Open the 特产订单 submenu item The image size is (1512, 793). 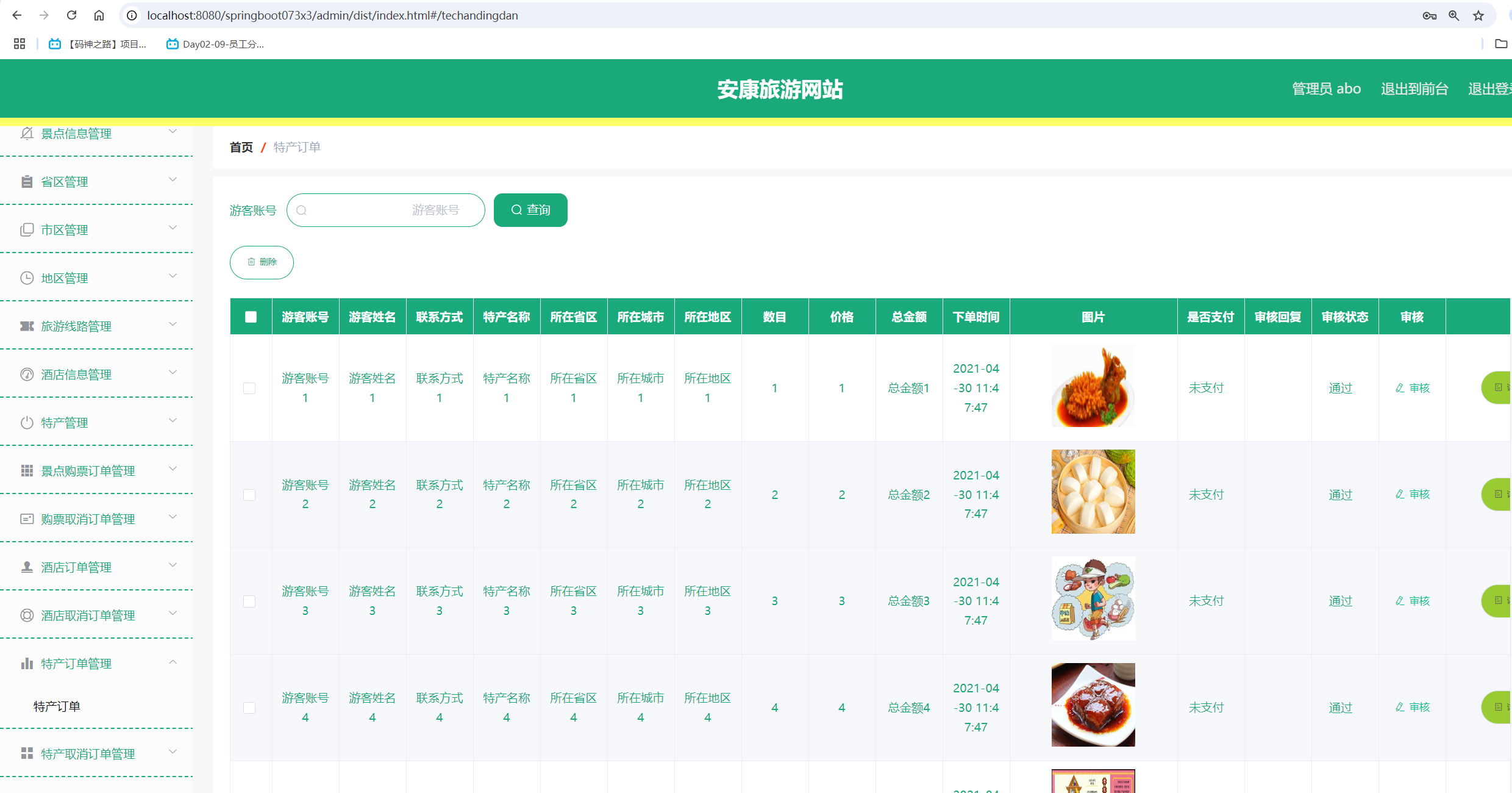click(57, 706)
